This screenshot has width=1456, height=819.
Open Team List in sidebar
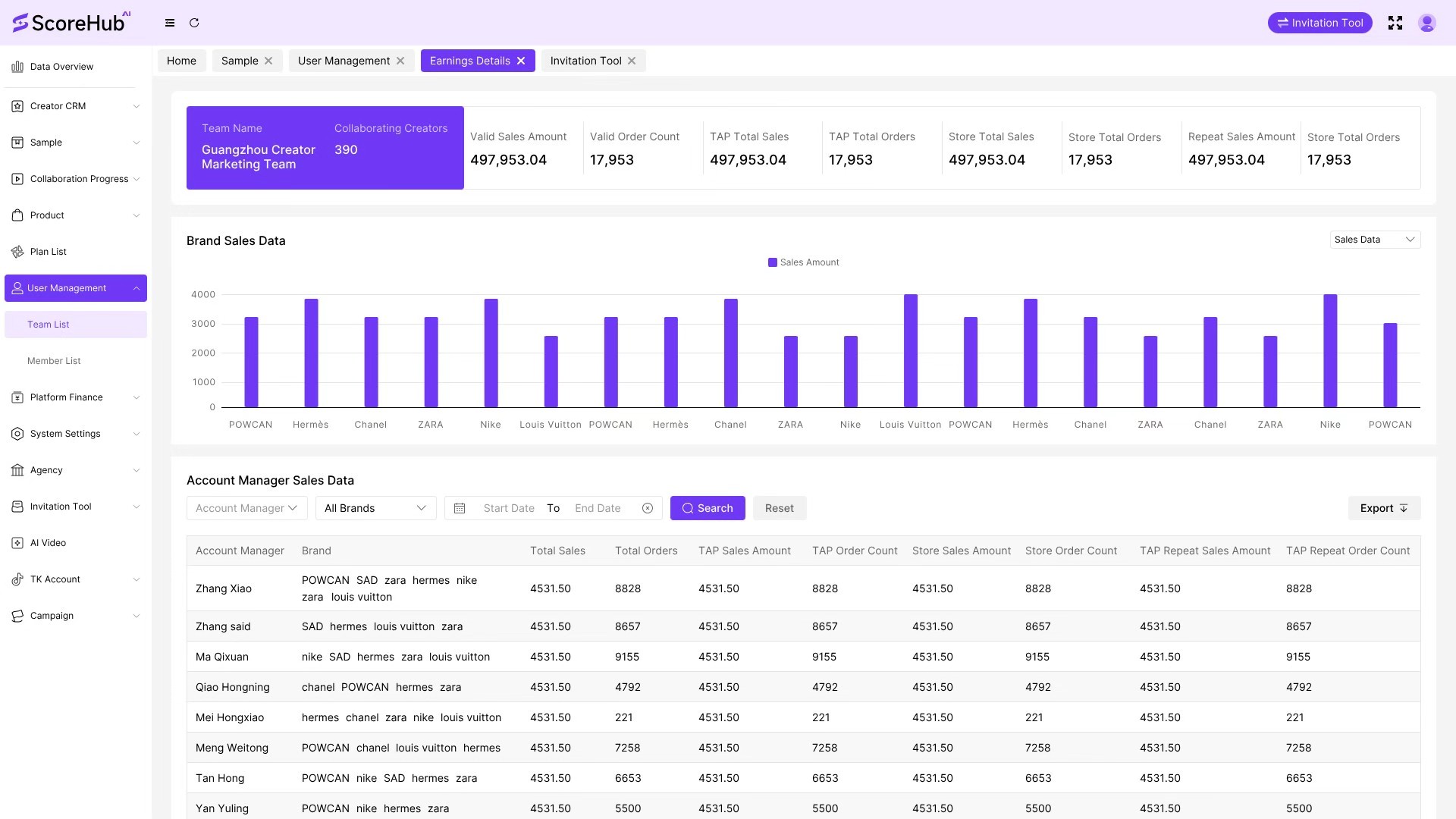click(x=76, y=325)
